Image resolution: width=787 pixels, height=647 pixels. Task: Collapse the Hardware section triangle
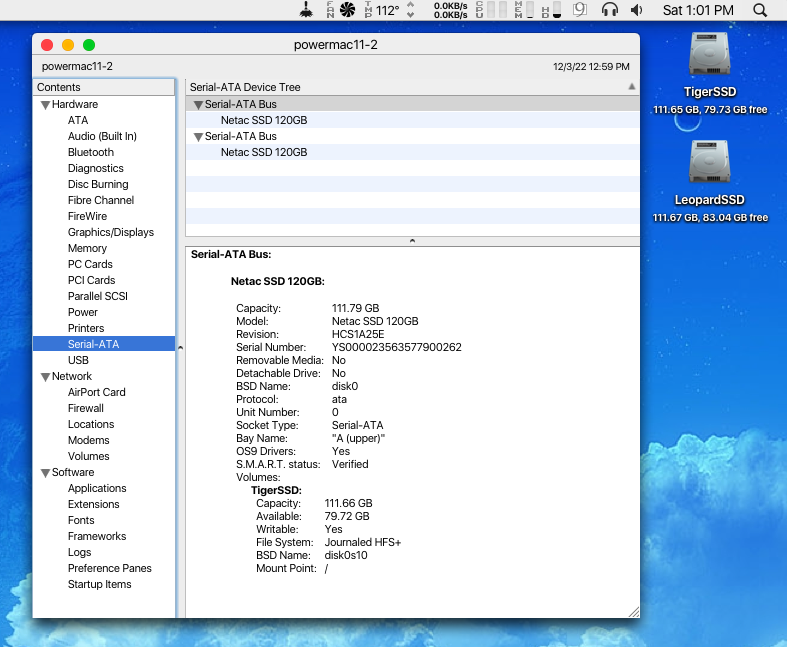(x=45, y=105)
